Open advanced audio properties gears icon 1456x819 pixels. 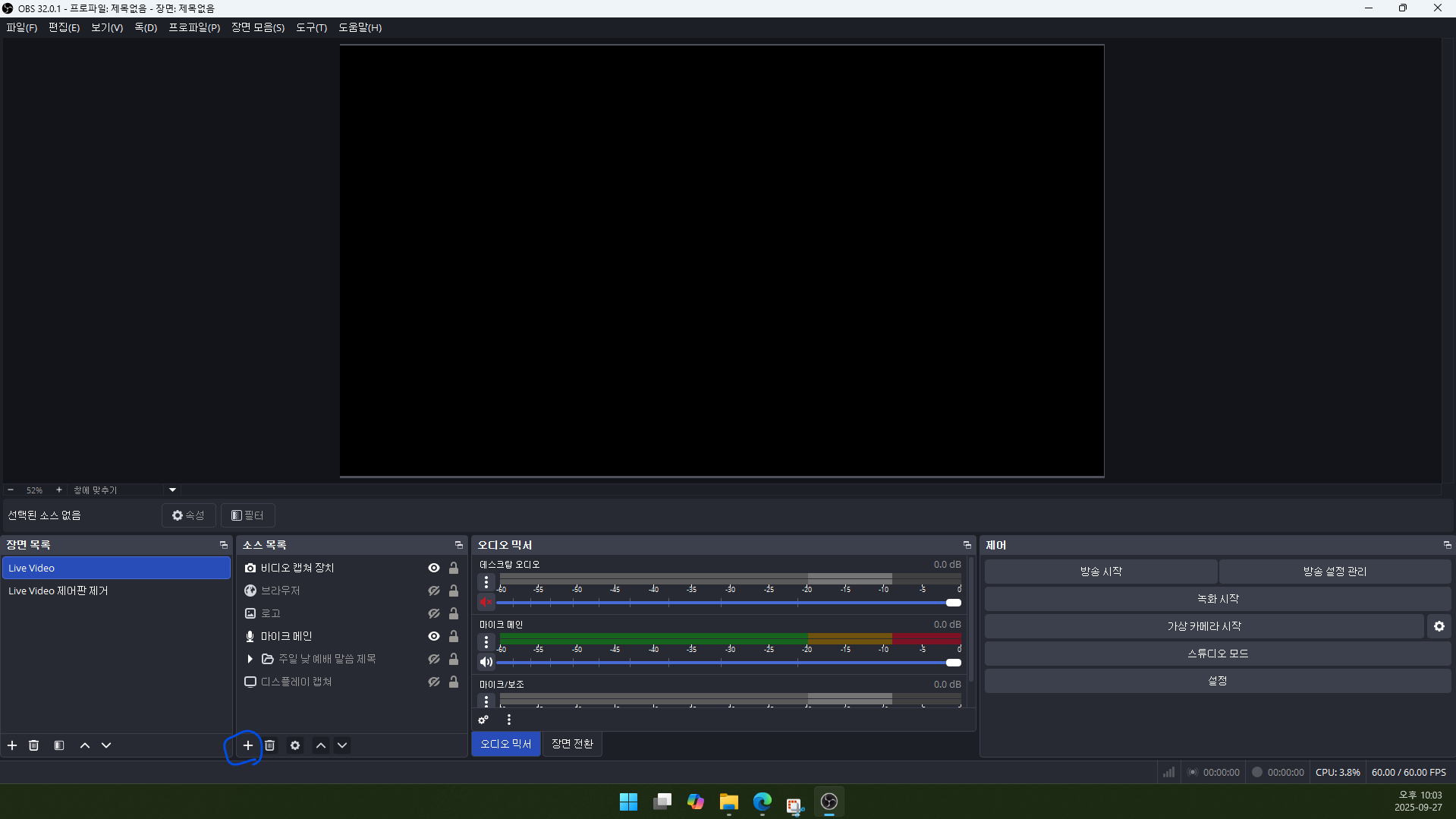[483, 720]
